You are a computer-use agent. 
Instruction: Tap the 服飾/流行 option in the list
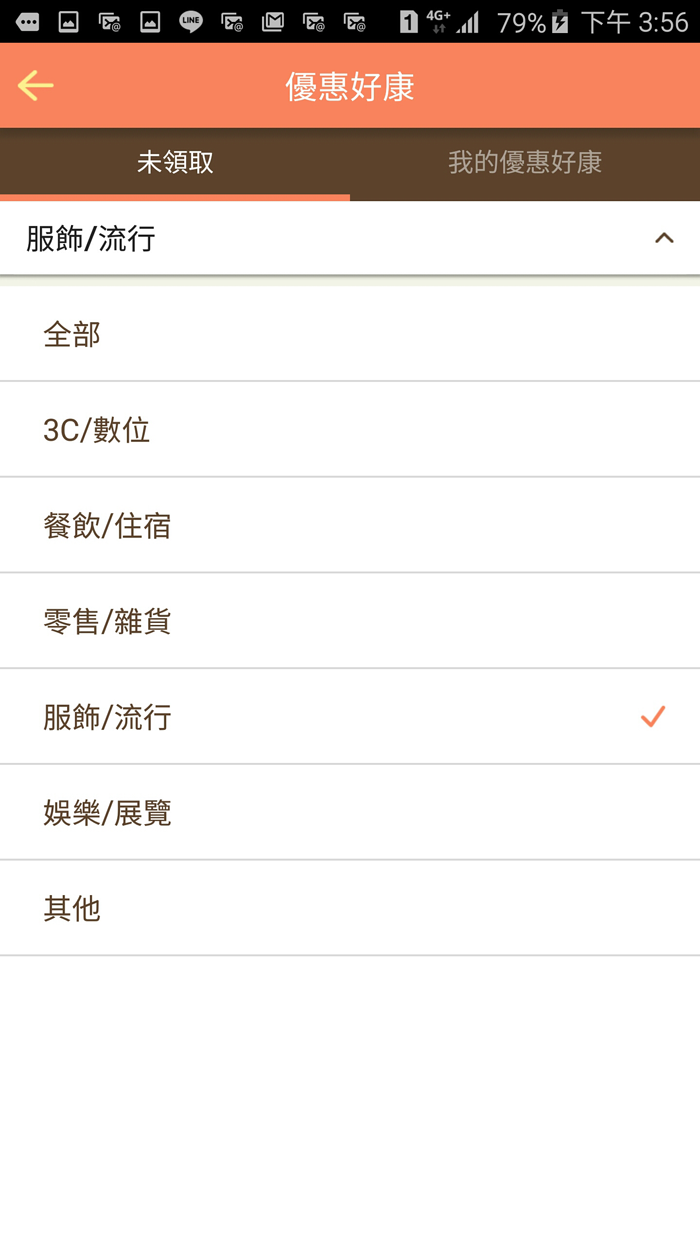pyautogui.click(x=350, y=716)
